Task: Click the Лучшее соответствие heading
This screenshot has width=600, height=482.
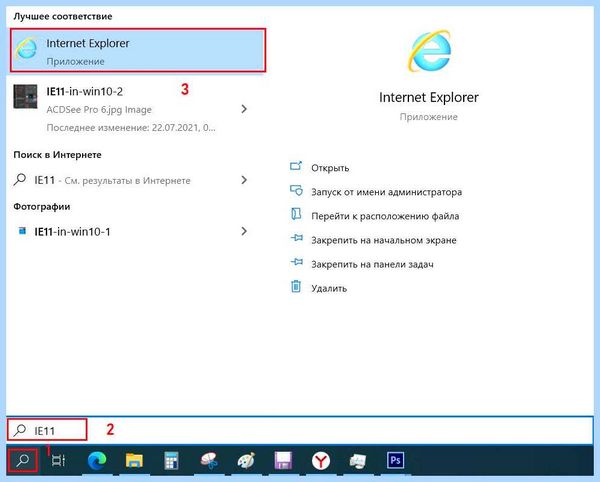Action: (x=63, y=16)
